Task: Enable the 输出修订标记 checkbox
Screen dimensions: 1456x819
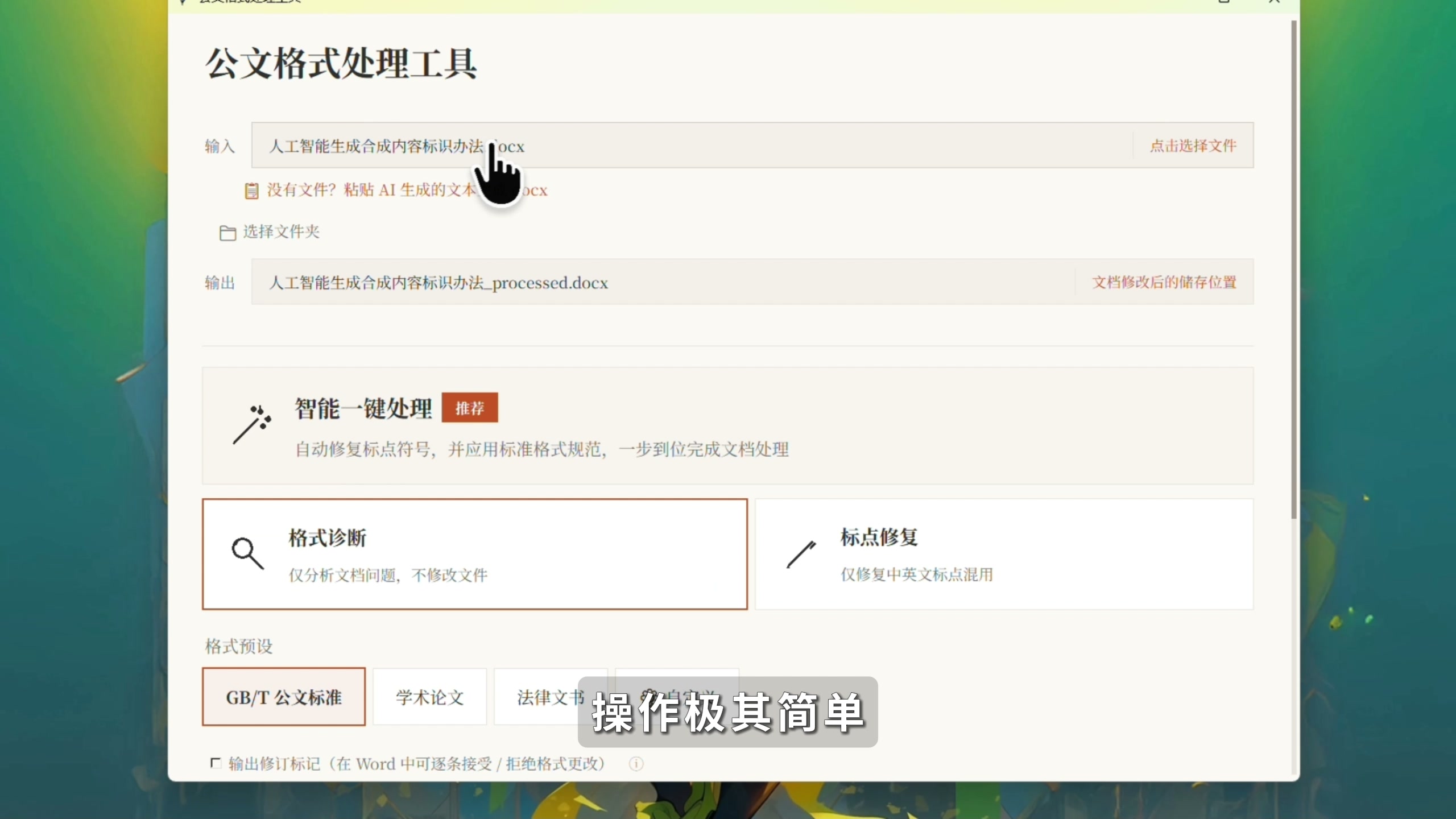Action: (x=216, y=763)
